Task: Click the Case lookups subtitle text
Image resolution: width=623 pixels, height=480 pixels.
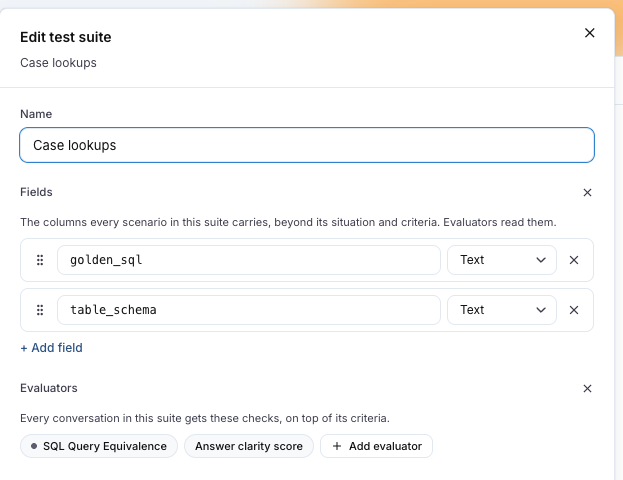Action: [58, 63]
